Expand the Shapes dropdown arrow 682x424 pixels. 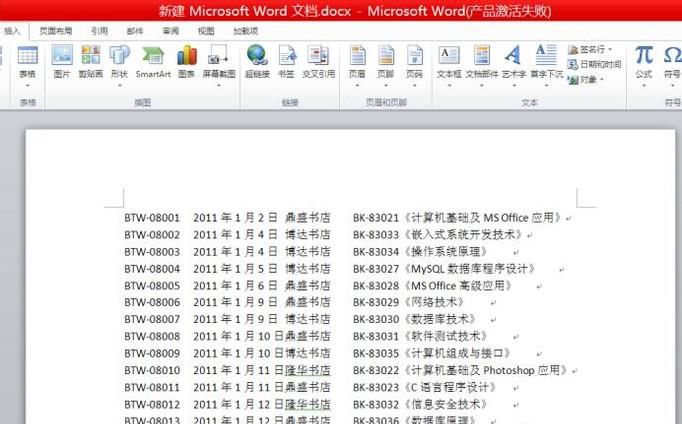119,86
